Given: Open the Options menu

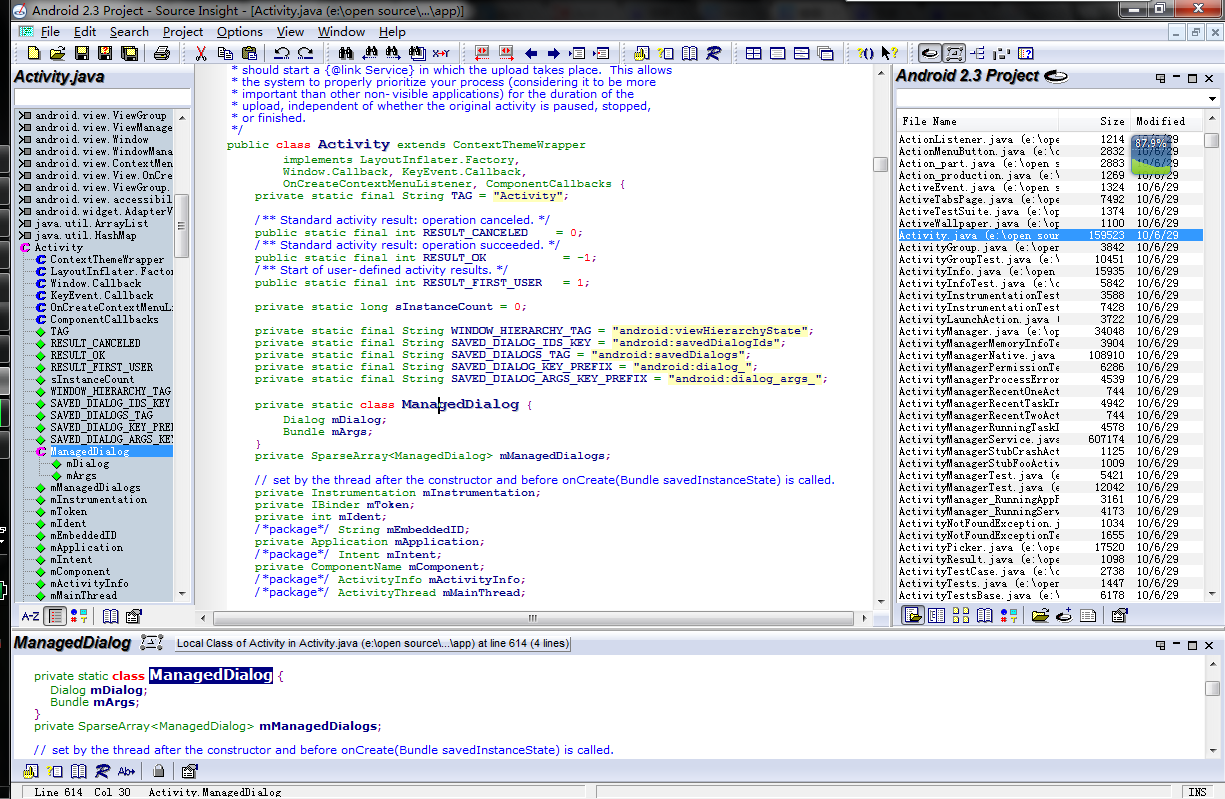Looking at the screenshot, I should 240,31.
